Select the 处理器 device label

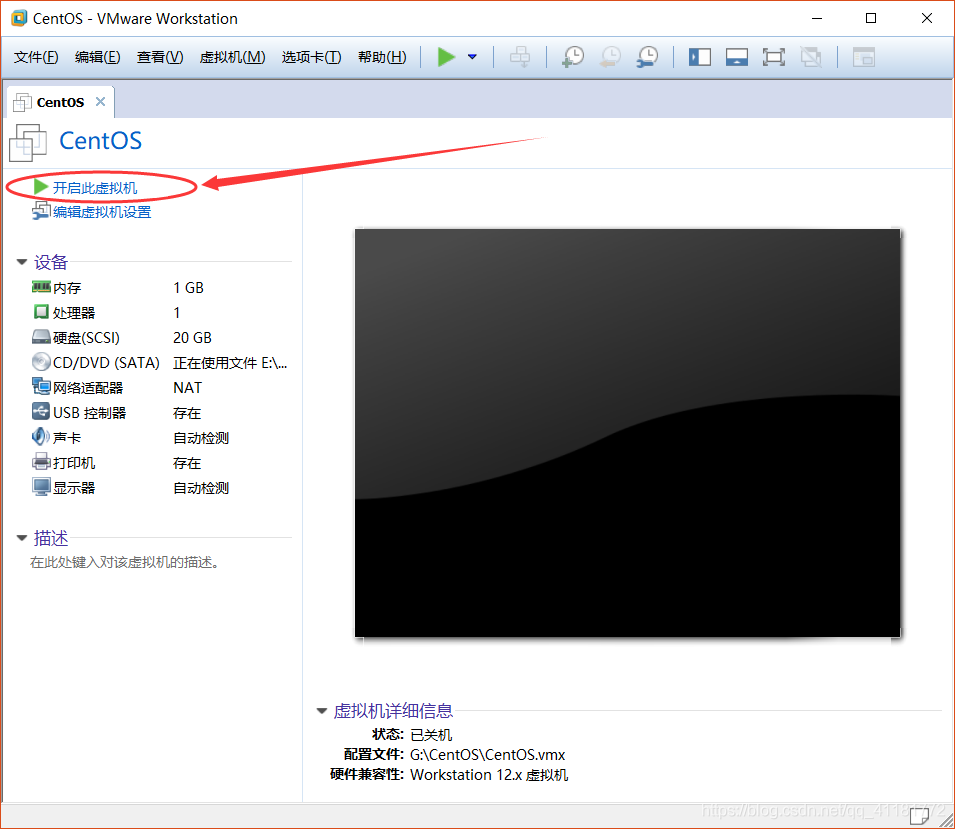(74, 312)
